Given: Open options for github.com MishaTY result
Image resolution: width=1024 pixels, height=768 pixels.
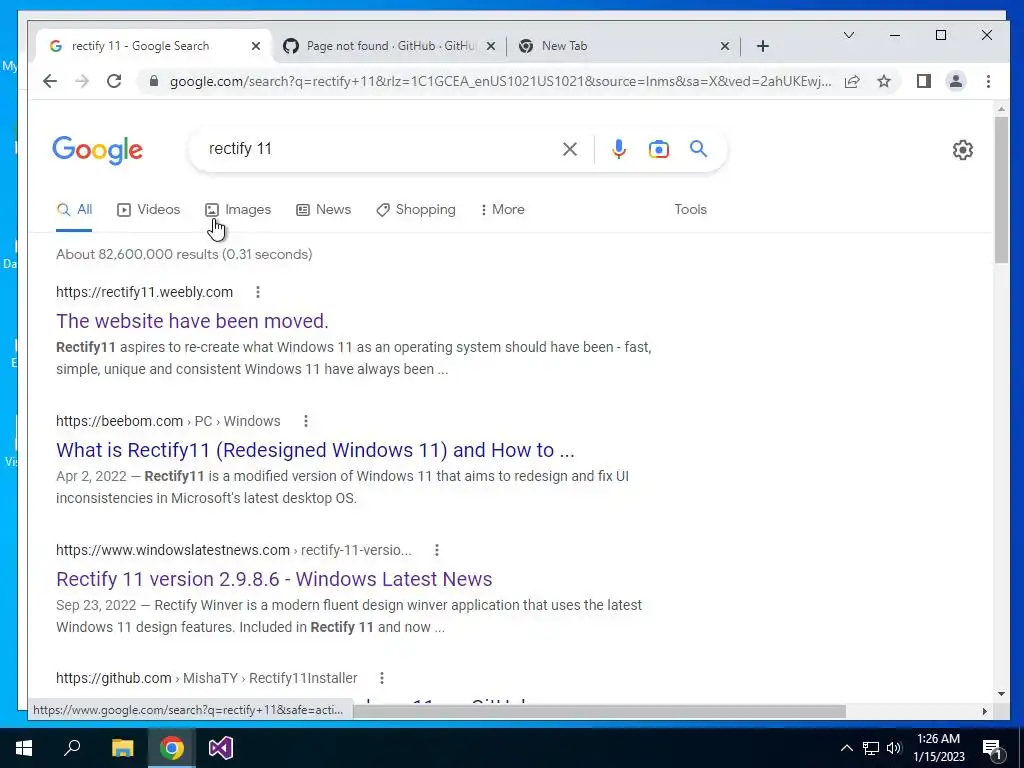Looking at the screenshot, I should click(x=382, y=678).
